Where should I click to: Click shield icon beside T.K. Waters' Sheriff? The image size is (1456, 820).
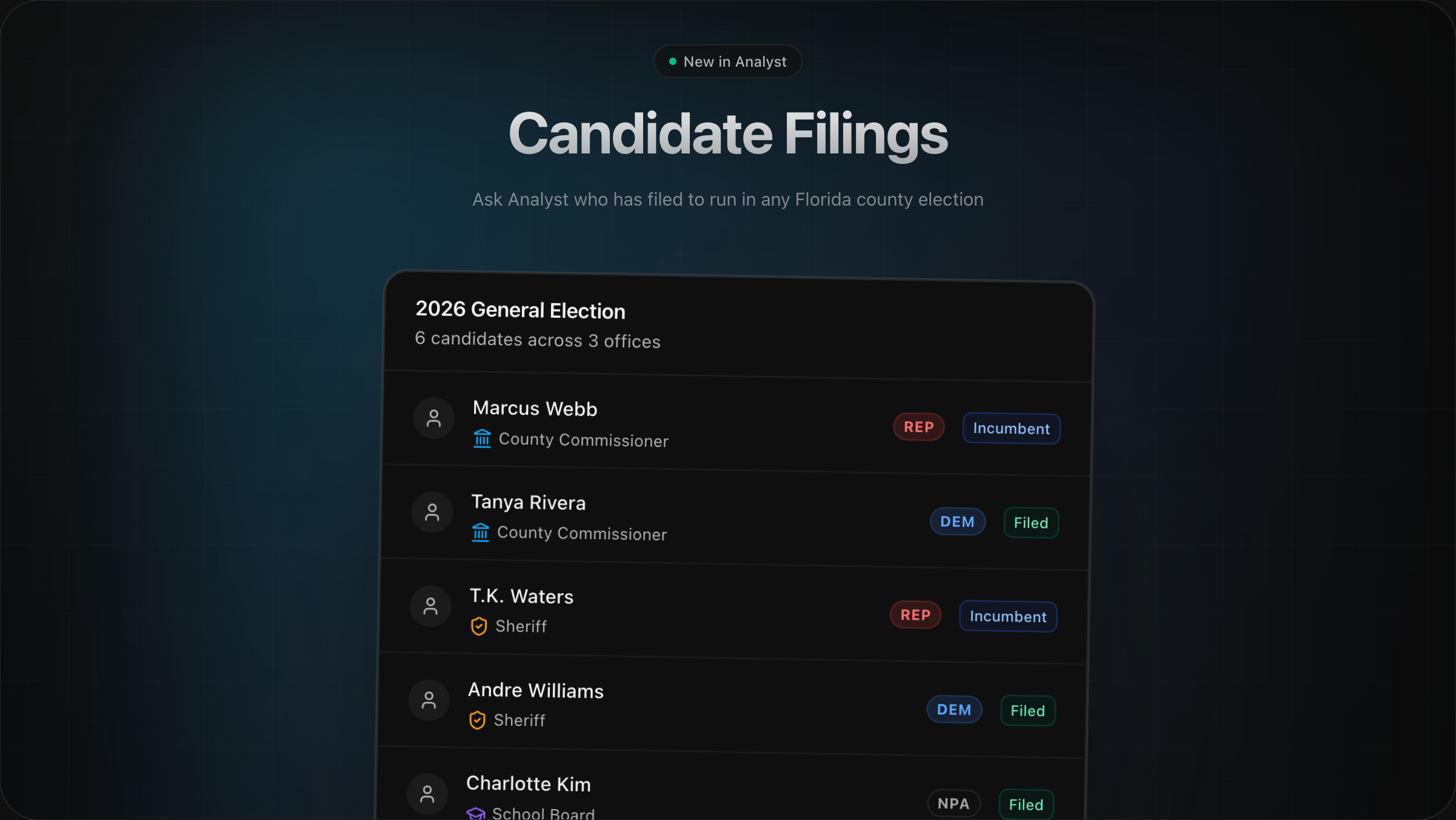479,626
